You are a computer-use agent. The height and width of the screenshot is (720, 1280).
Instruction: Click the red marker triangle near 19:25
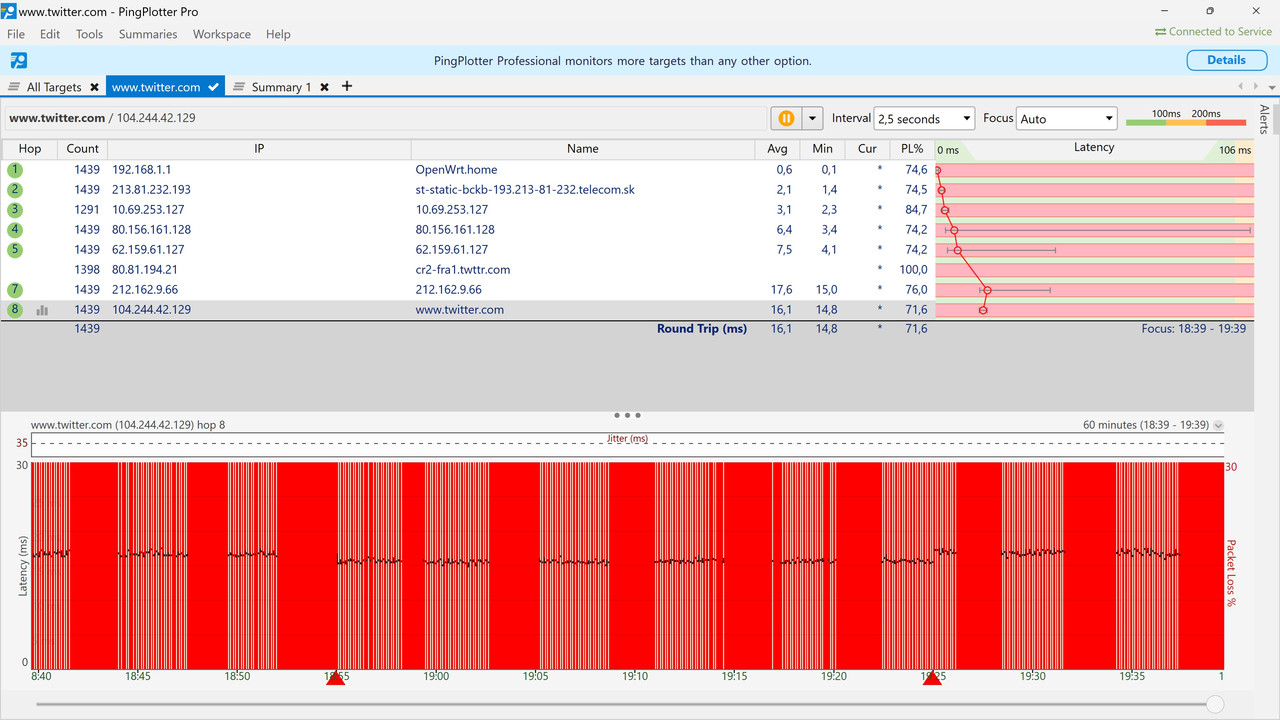click(x=932, y=678)
